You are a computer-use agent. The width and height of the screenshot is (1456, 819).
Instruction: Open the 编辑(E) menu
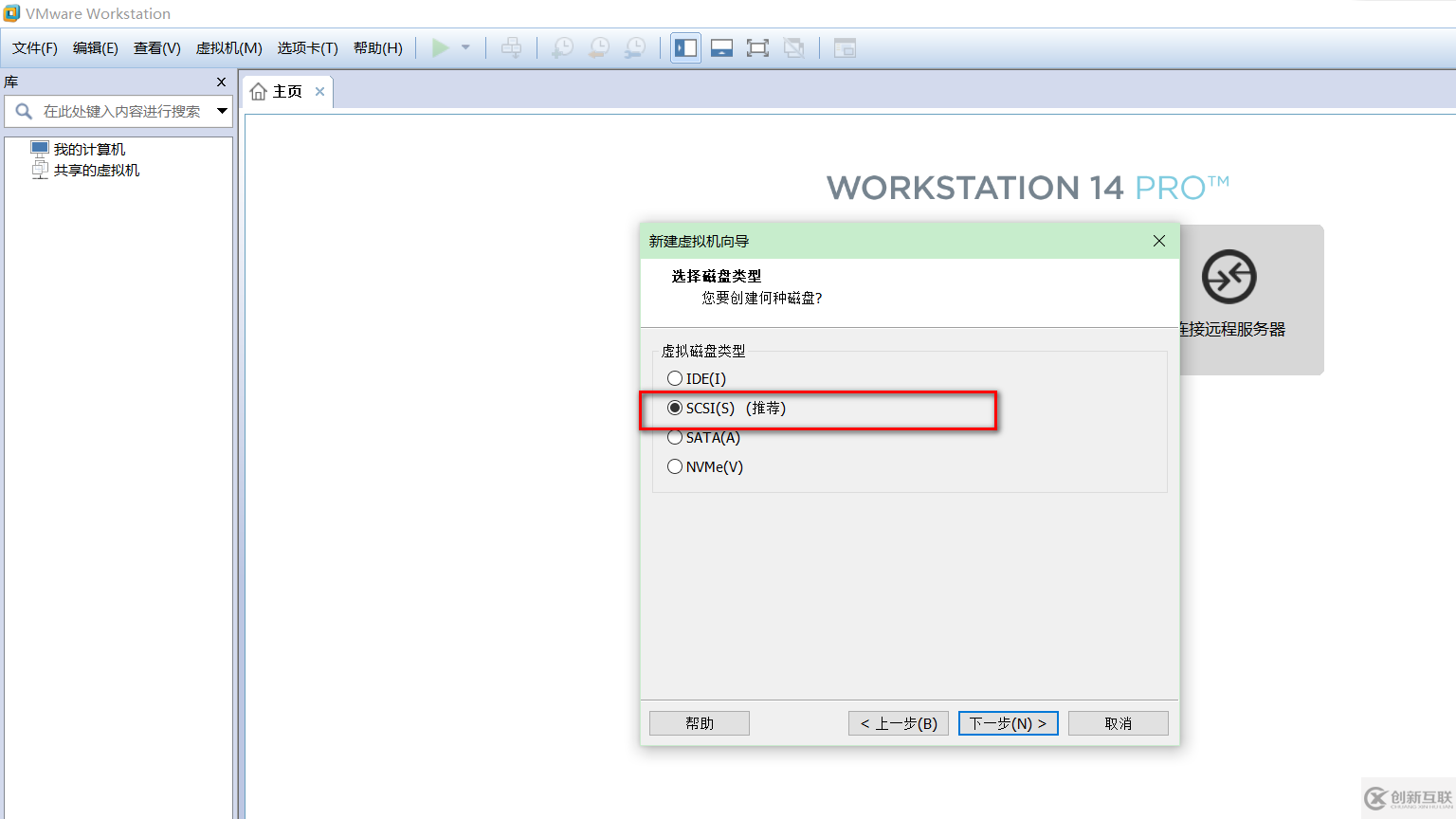pyautogui.click(x=96, y=48)
